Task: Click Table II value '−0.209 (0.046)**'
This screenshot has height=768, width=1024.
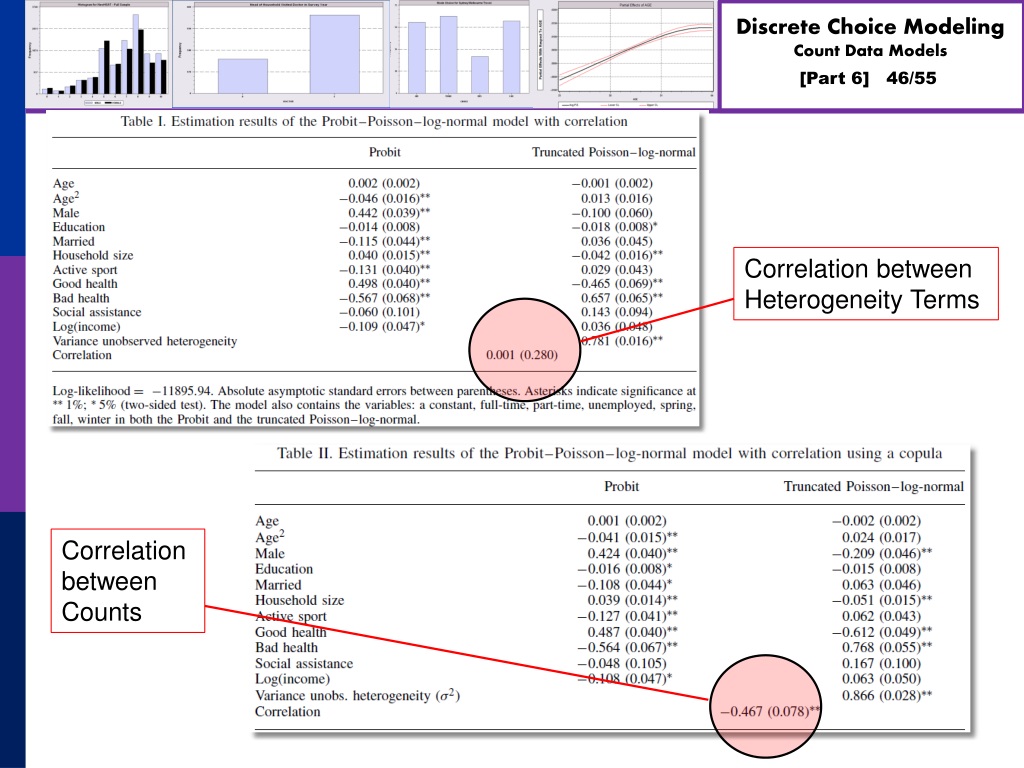Action: (x=882, y=553)
